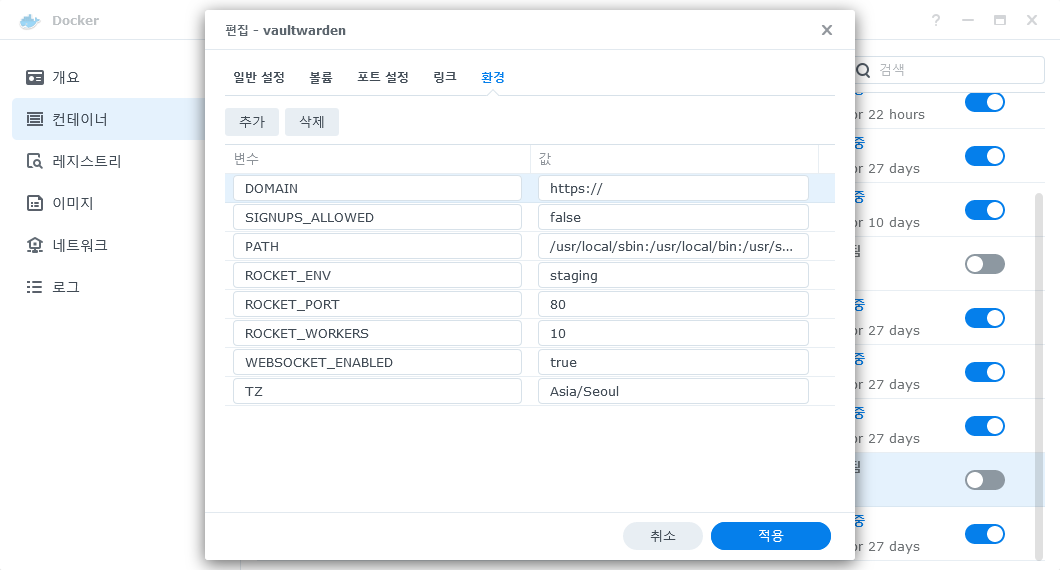Image resolution: width=1060 pixels, height=570 pixels.
Task: Edit the /usr/local/sbin value field
Action: (x=673, y=246)
